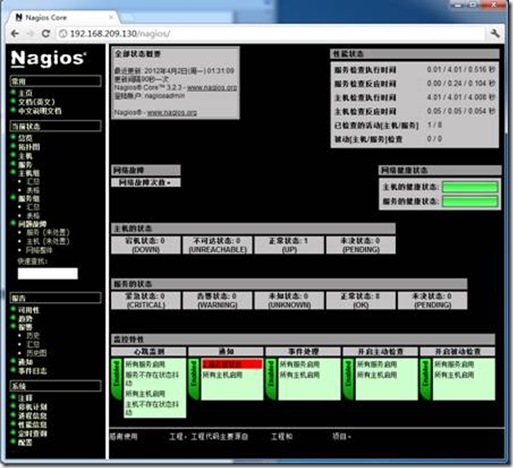This screenshot has height=468, width=513.
Task: Open 表格 under 主机组
Action: pos(33,190)
